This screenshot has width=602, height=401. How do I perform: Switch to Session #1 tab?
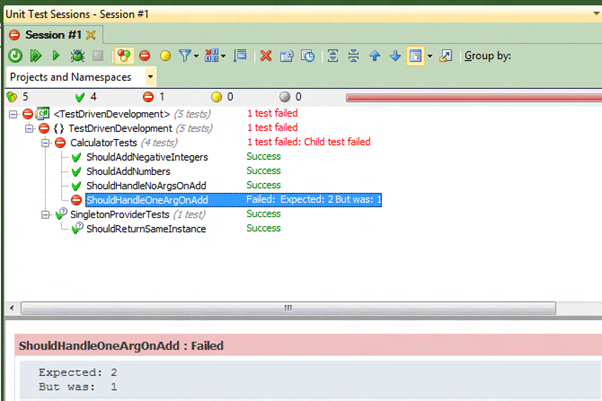(x=53, y=35)
